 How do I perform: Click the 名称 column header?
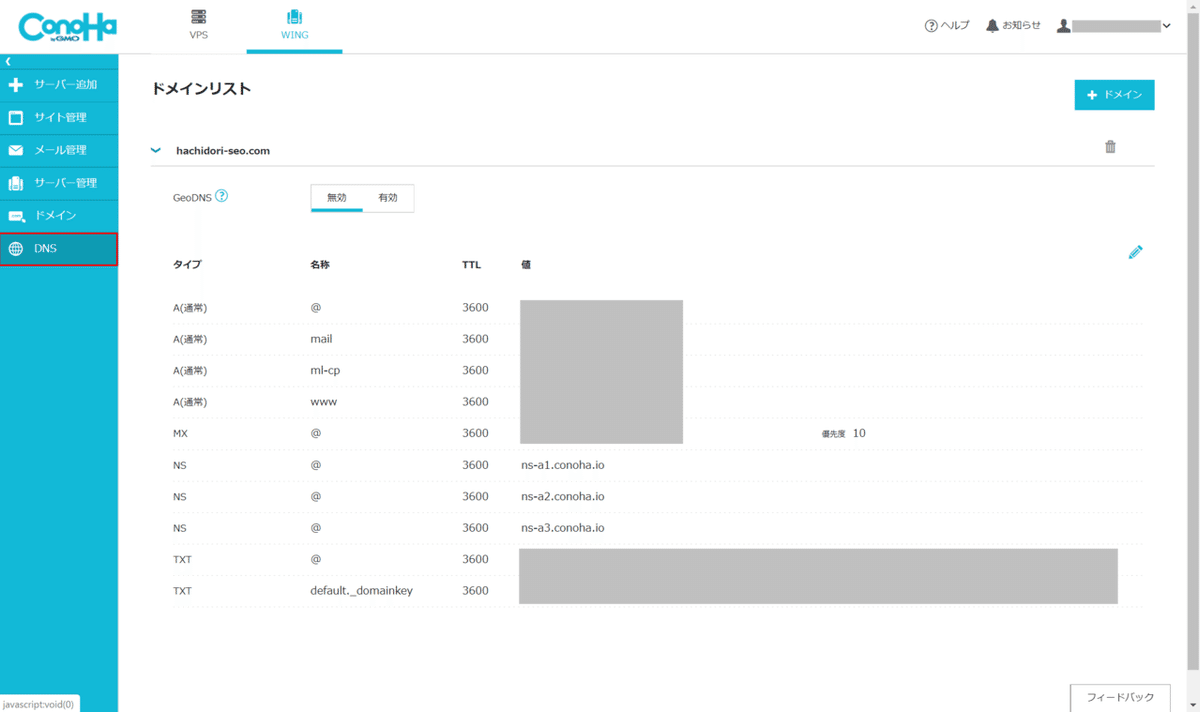(x=320, y=265)
